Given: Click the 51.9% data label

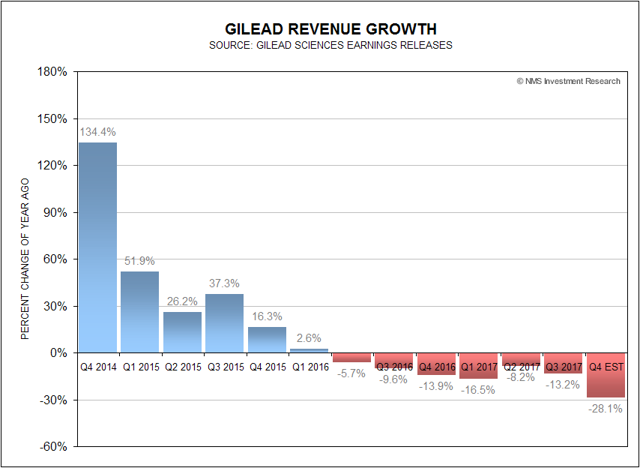Looking at the screenshot, I should 140,261.
